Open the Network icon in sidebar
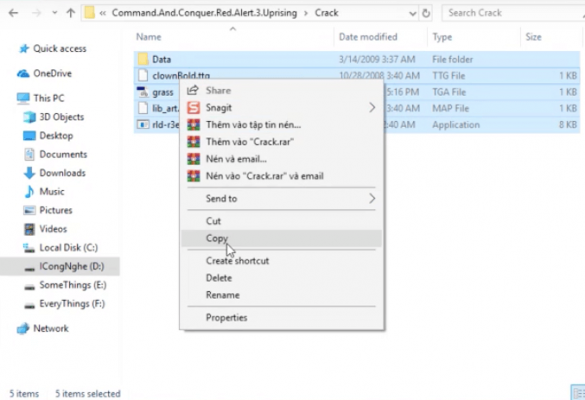Screen dimensions: 585x400 point(23,328)
